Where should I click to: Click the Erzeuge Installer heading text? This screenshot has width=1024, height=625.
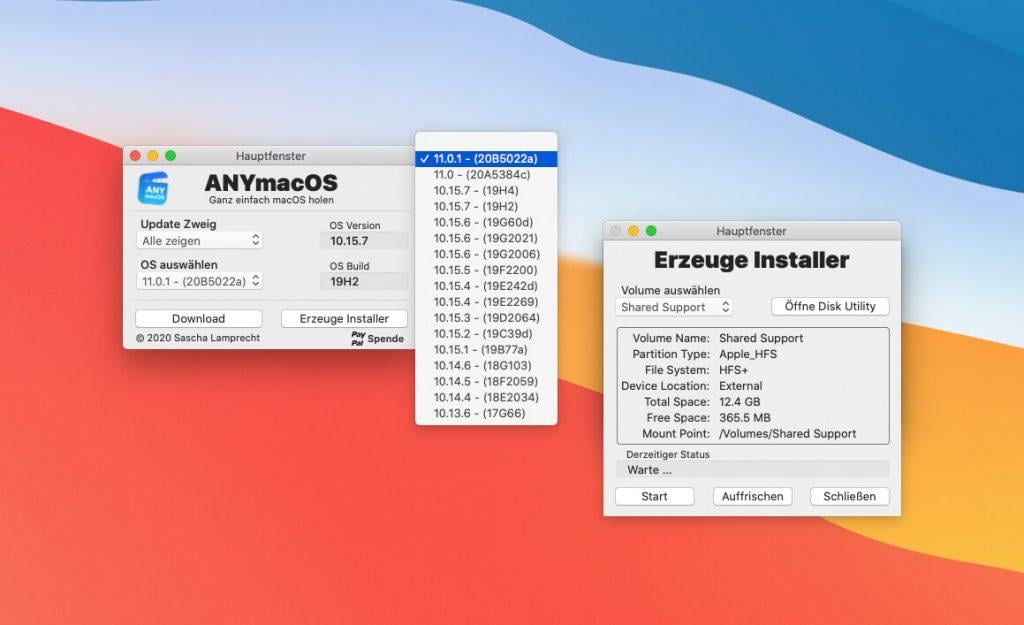pyautogui.click(x=752, y=260)
